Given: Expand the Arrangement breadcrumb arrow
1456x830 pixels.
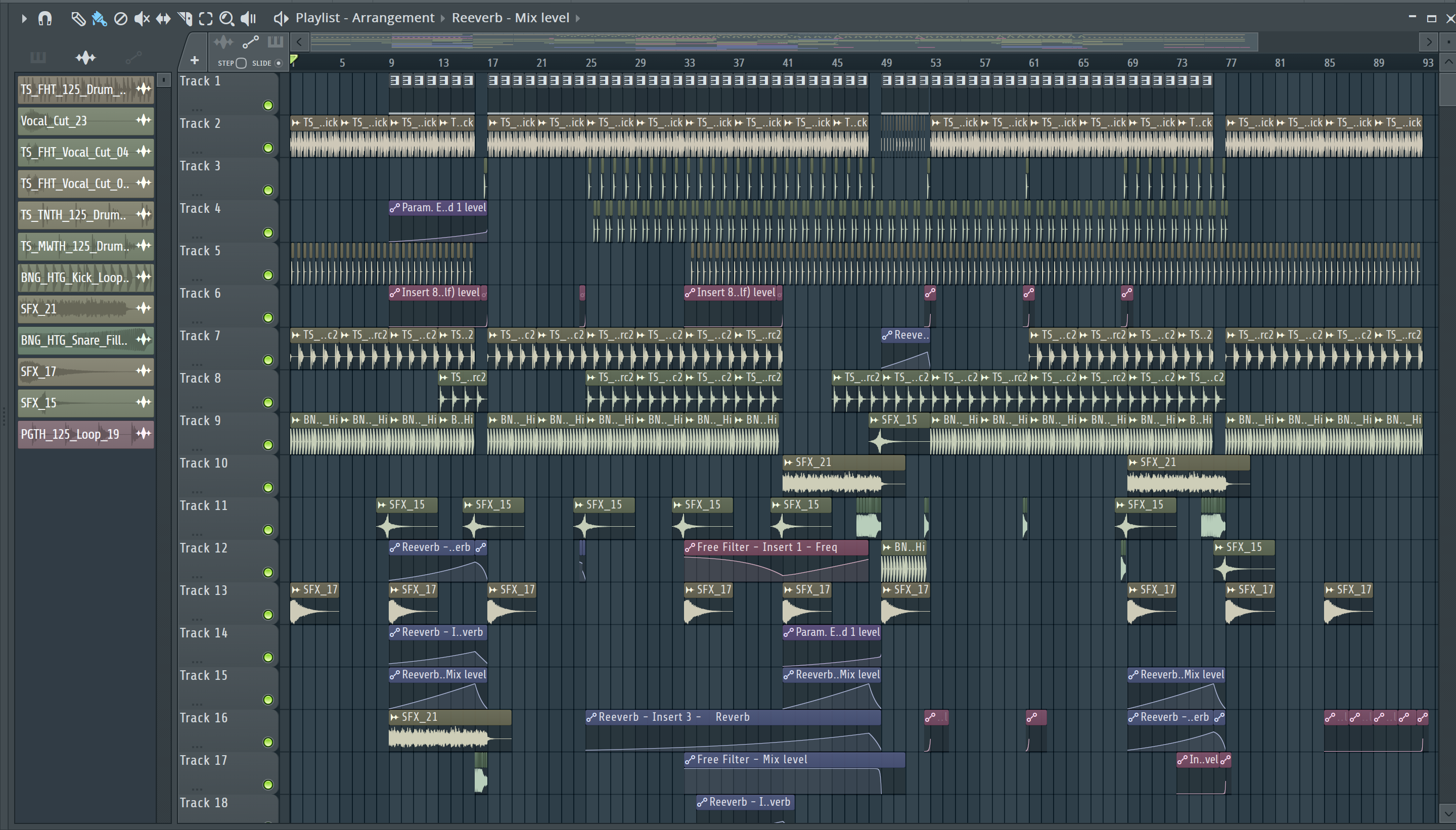Looking at the screenshot, I should point(442,18).
